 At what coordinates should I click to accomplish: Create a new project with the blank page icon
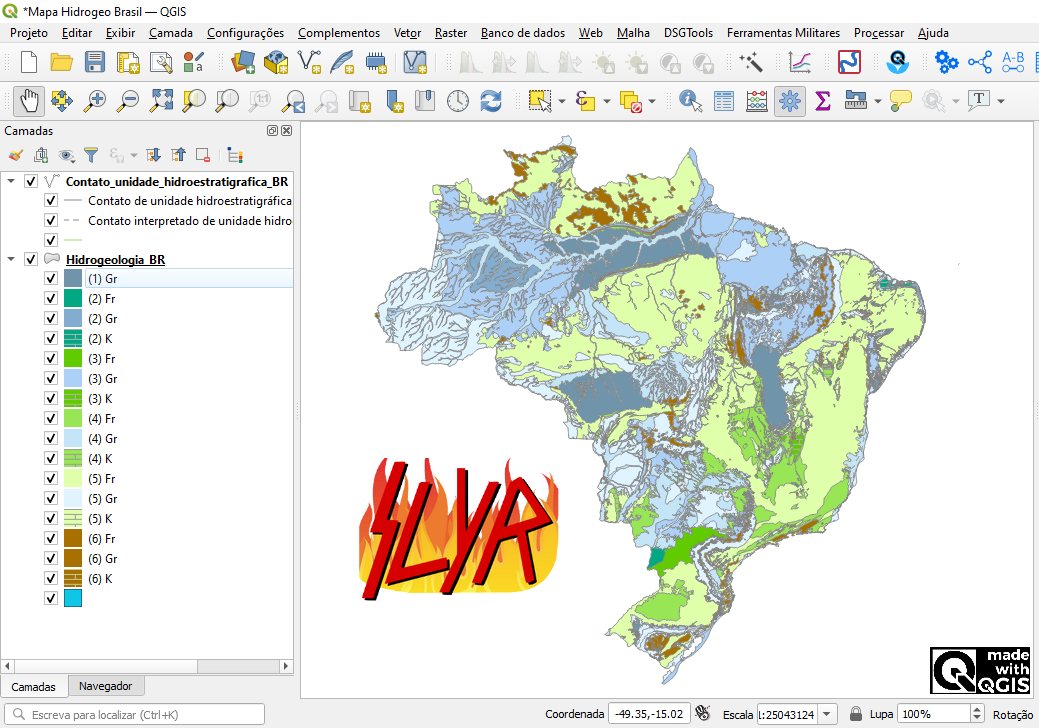tap(29, 62)
